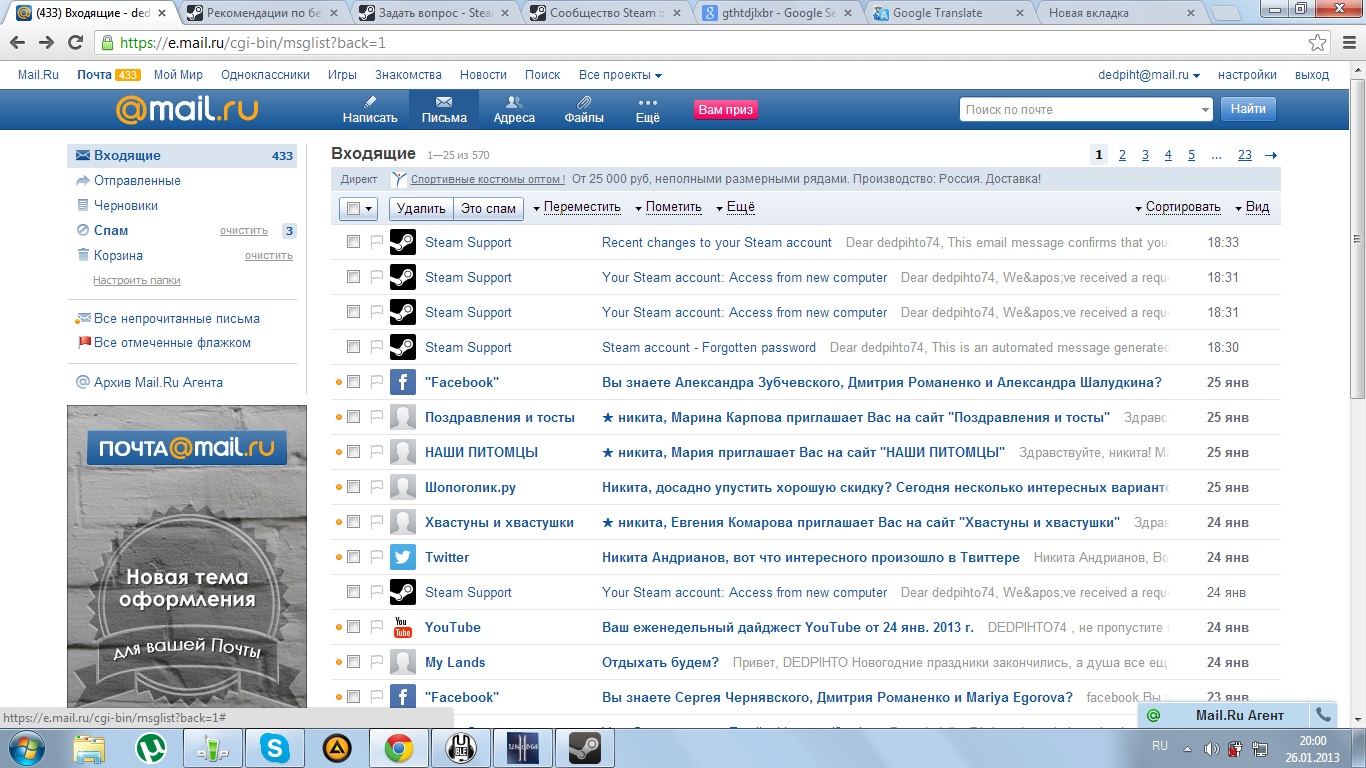The width and height of the screenshot is (1366, 768).
Task: Open the настройки link
Action: point(1247,75)
